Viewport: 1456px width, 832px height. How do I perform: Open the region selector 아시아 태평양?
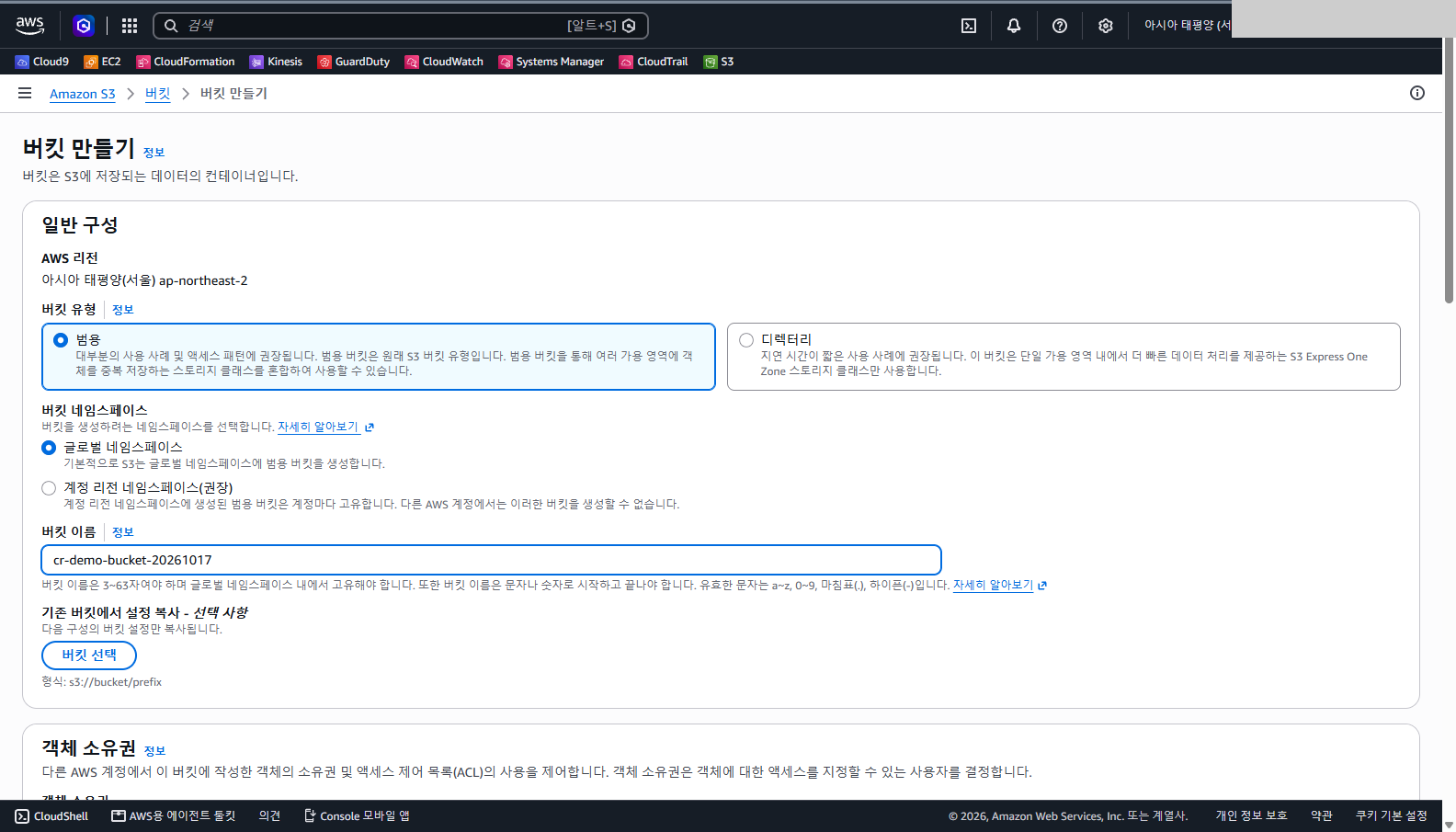click(x=1187, y=26)
